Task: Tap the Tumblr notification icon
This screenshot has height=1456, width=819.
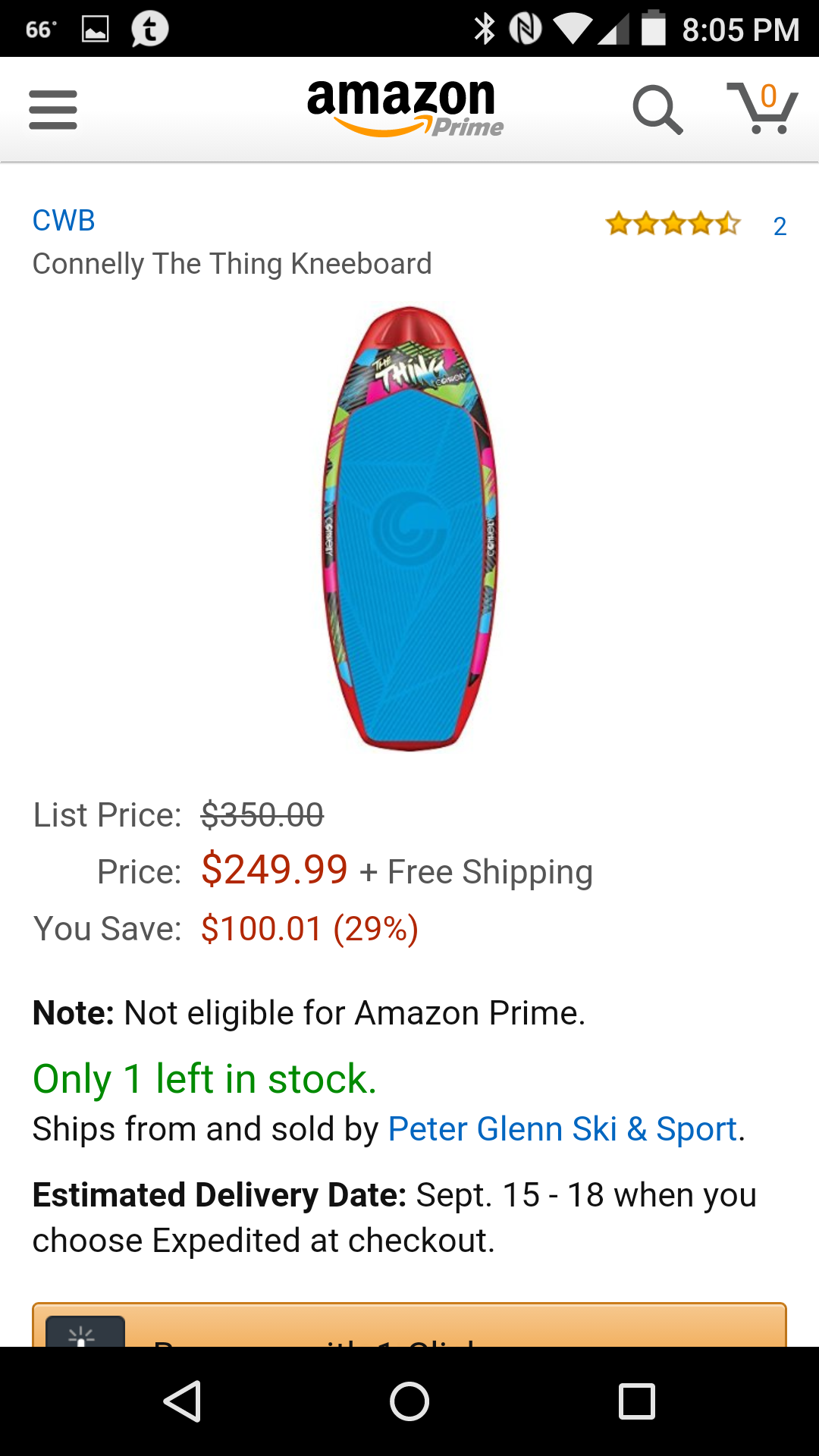Action: click(149, 30)
